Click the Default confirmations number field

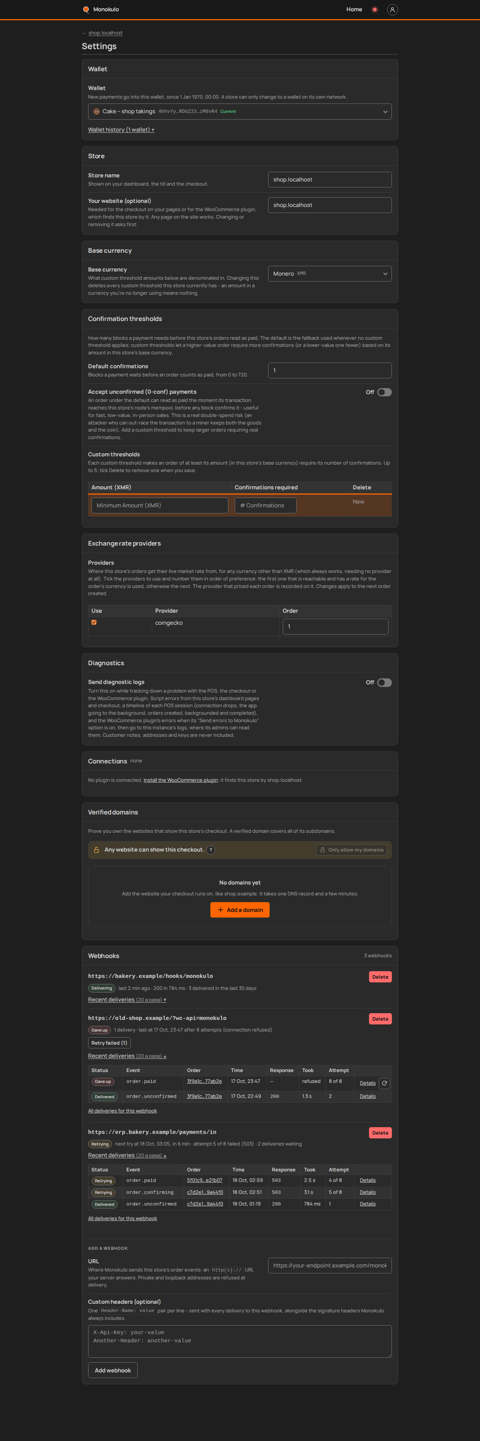pyautogui.click(x=330, y=370)
